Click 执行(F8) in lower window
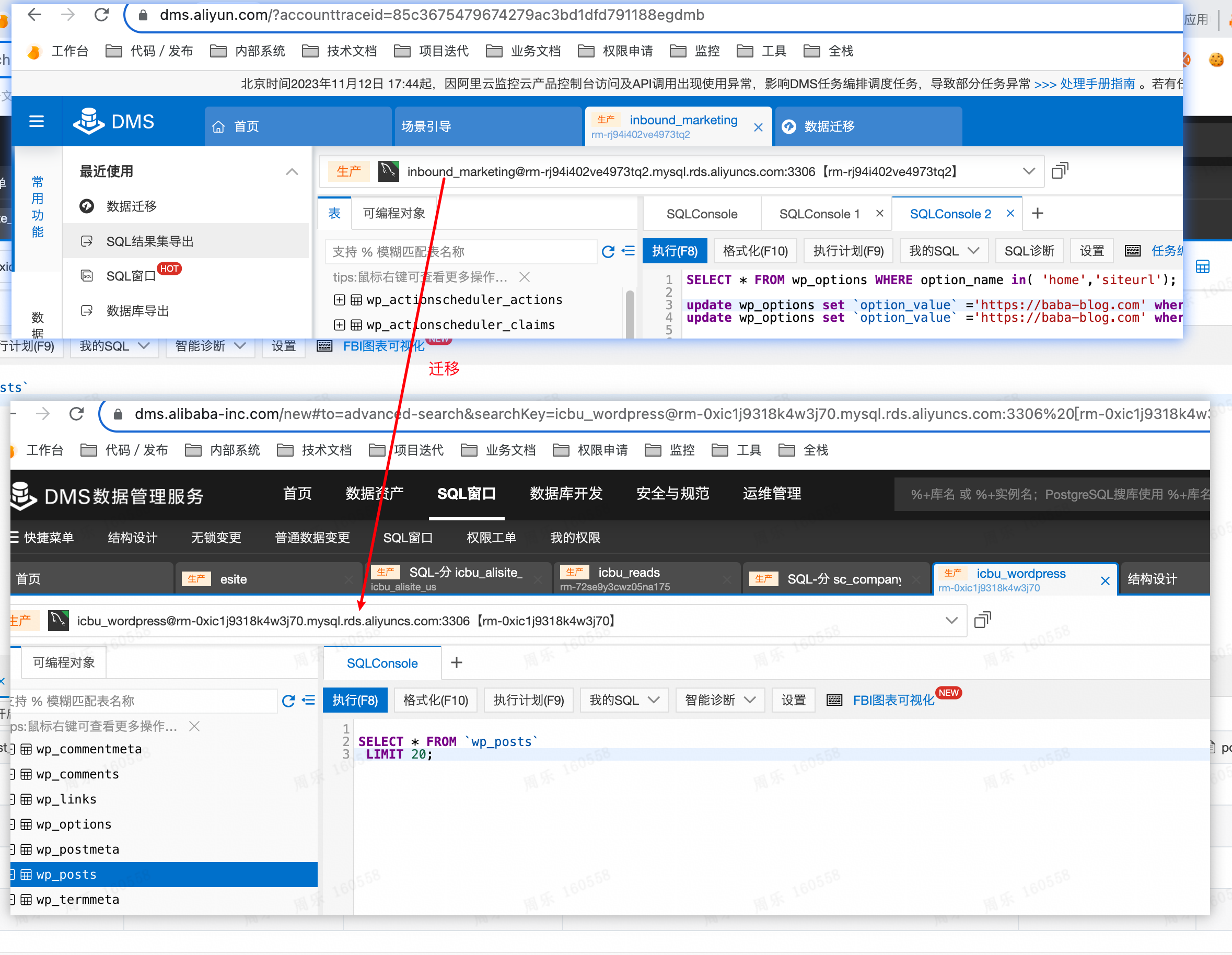Viewport: 1232px width, 955px height. [x=355, y=701]
